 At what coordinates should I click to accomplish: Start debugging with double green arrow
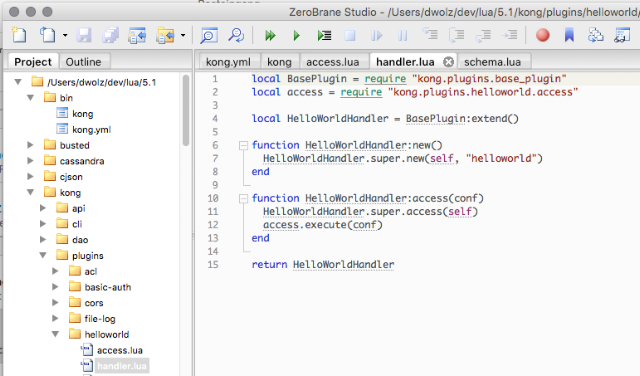tap(269, 36)
